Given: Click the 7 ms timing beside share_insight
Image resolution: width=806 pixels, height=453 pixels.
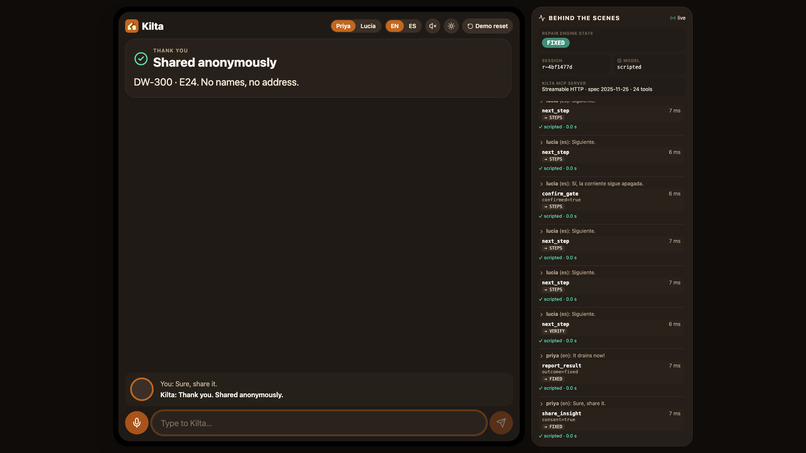Looking at the screenshot, I should click(674, 413).
